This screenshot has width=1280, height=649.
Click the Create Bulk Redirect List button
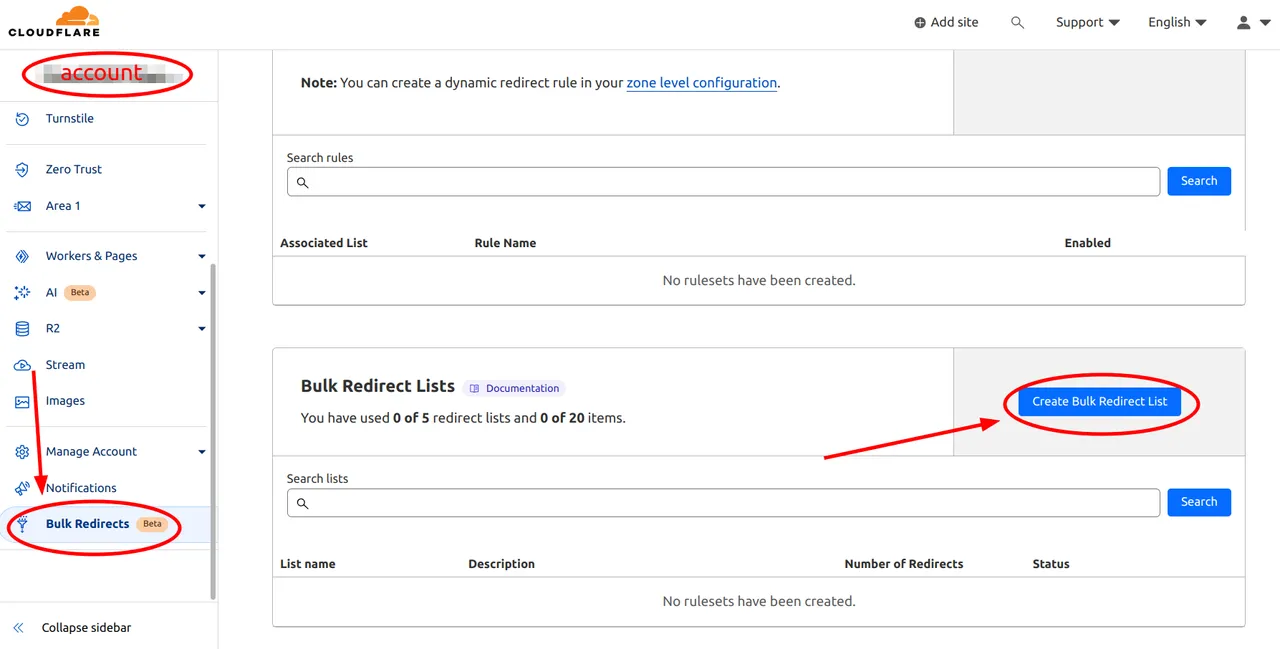tap(1099, 401)
